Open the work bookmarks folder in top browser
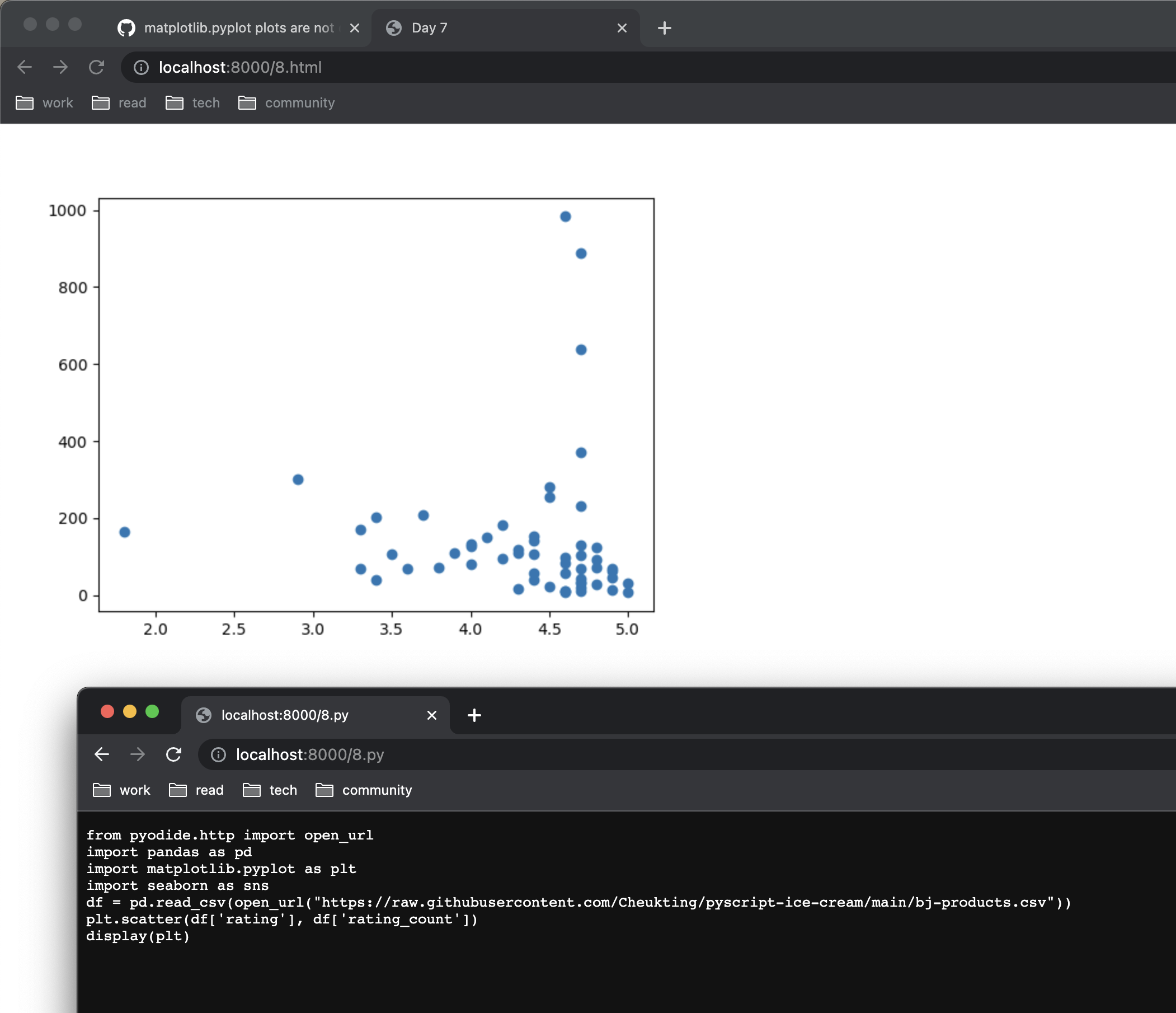Screen dimensions: 1176x1013 (45, 103)
